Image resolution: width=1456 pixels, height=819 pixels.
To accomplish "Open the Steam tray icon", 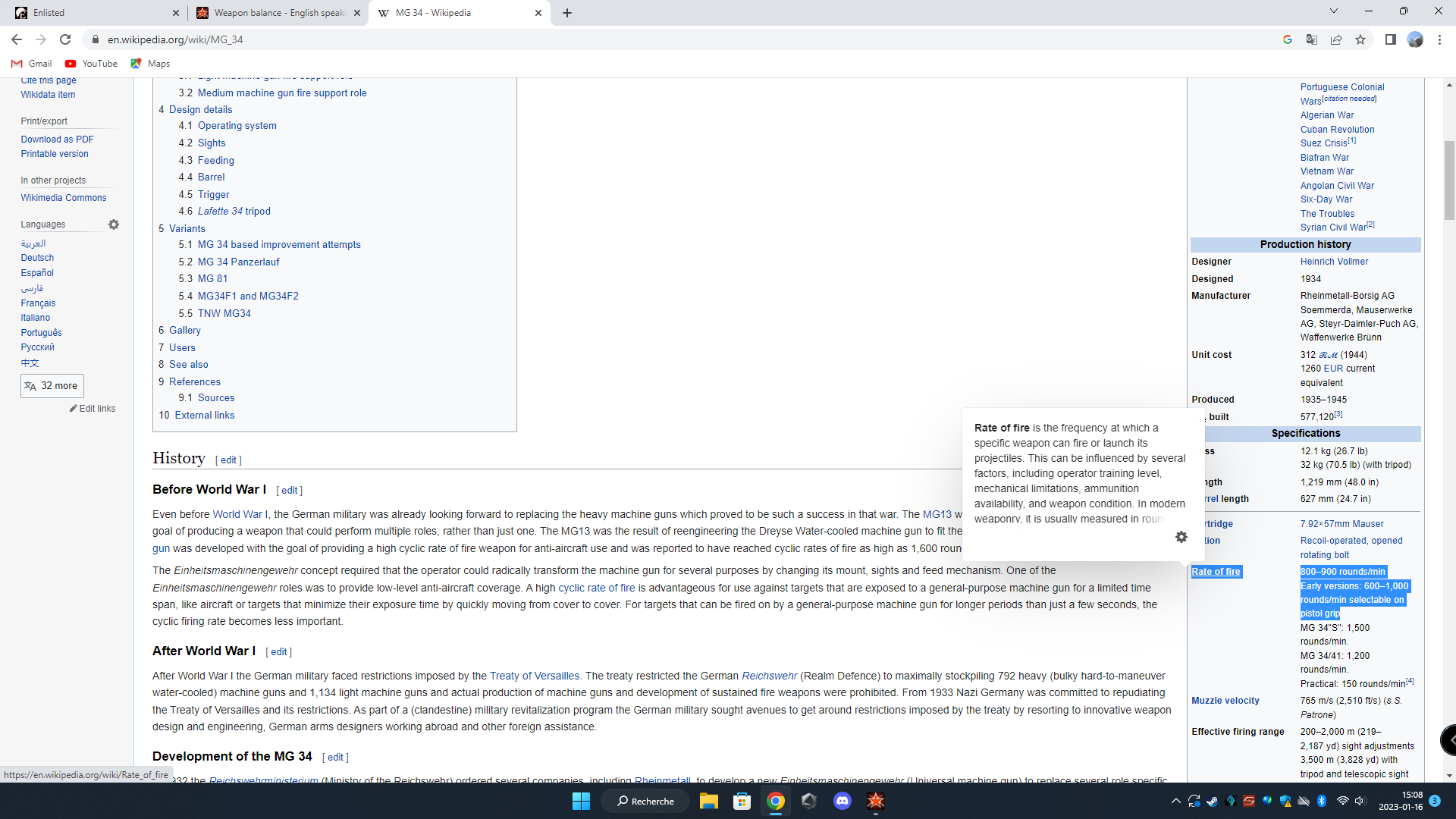I will (x=1212, y=801).
